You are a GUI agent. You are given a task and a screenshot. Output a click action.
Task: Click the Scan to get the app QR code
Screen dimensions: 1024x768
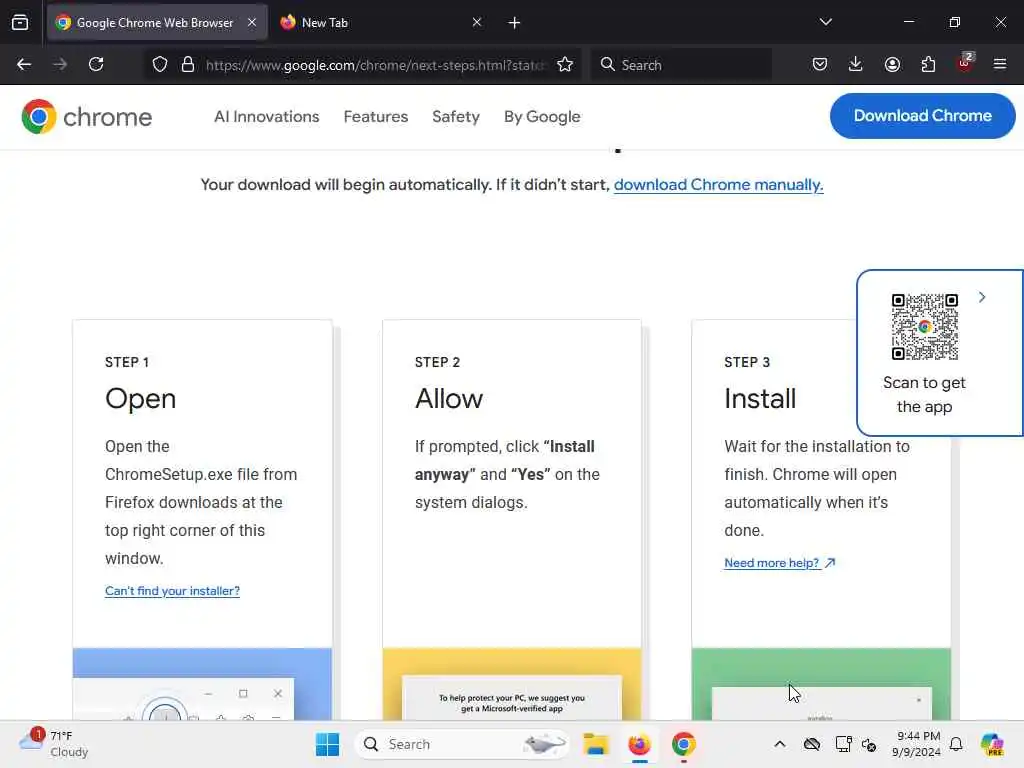(924, 327)
